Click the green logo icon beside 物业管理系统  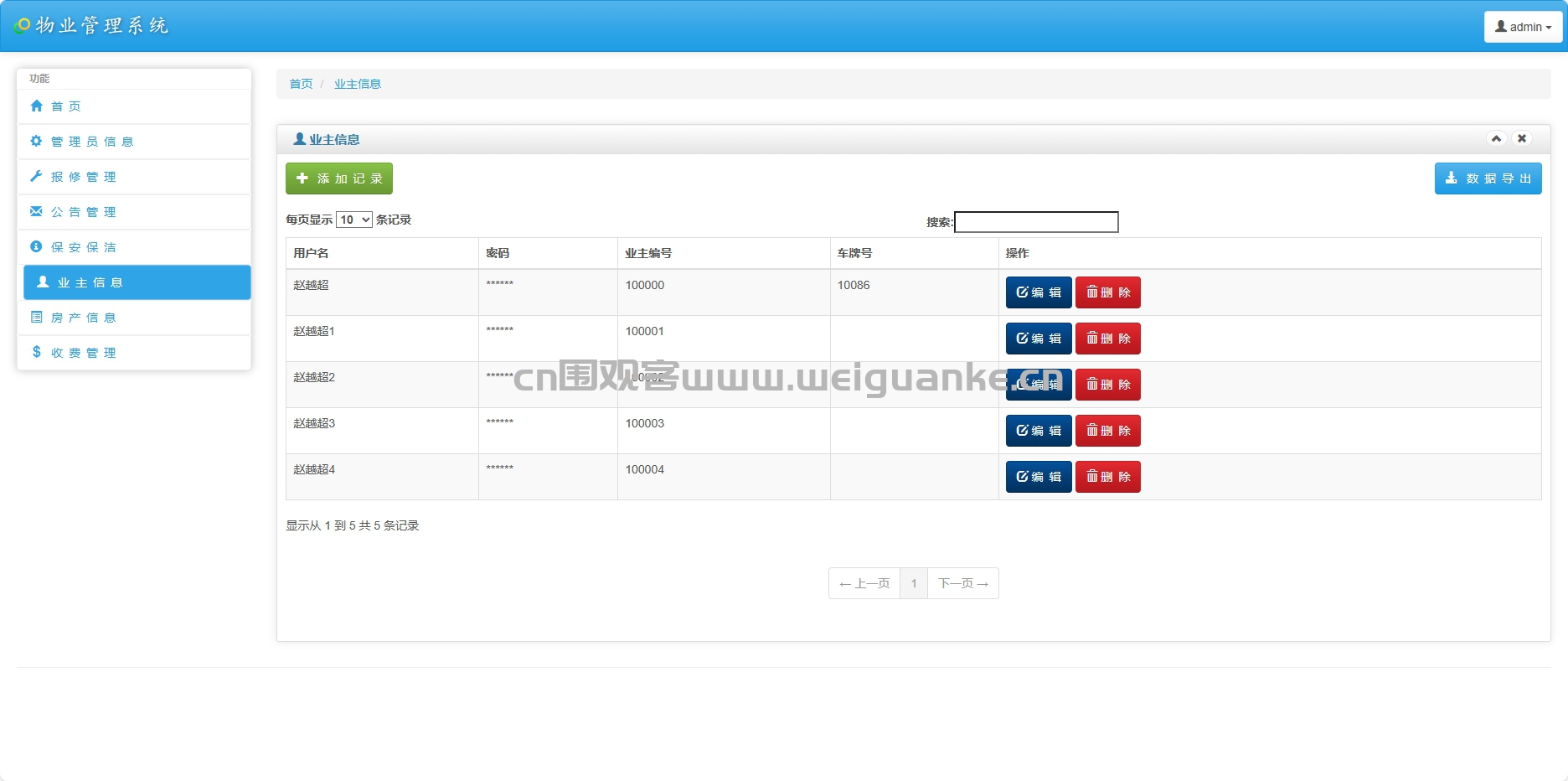pyautogui.click(x=22, y=26)
